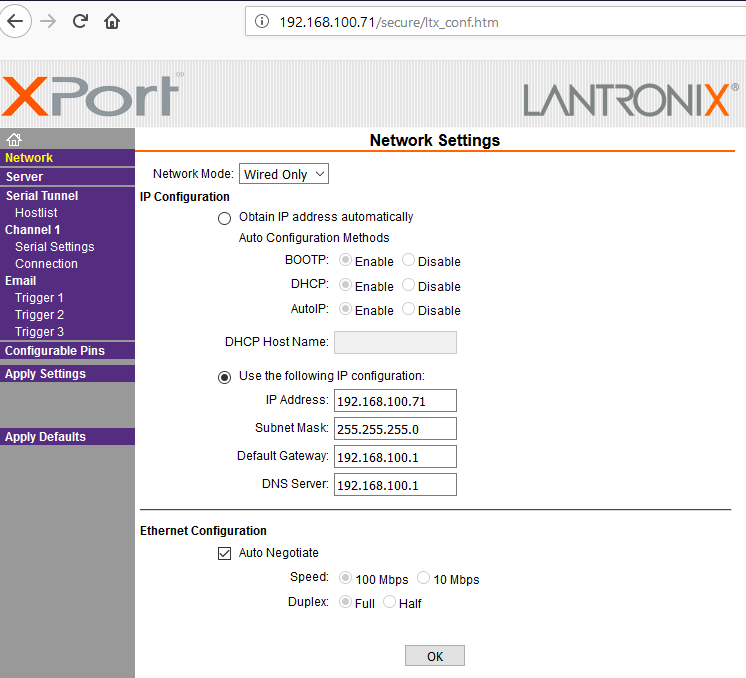Screen dimensions: 746x678
Task: Click the Lantronix logo
Action: coord(630,99)
